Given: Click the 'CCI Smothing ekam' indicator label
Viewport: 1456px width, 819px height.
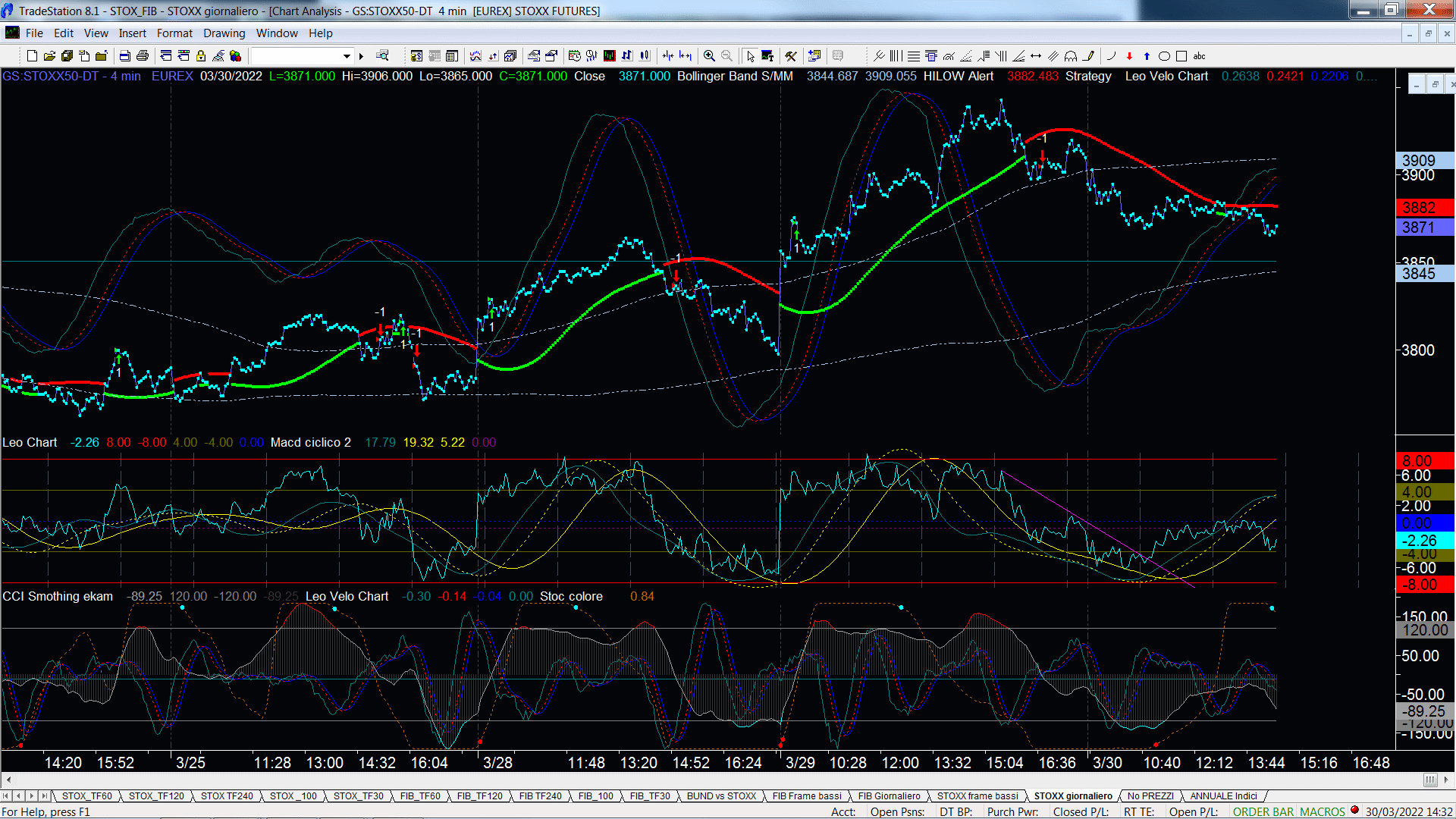Looking at the screenshot, I should [x=58, y=597].
